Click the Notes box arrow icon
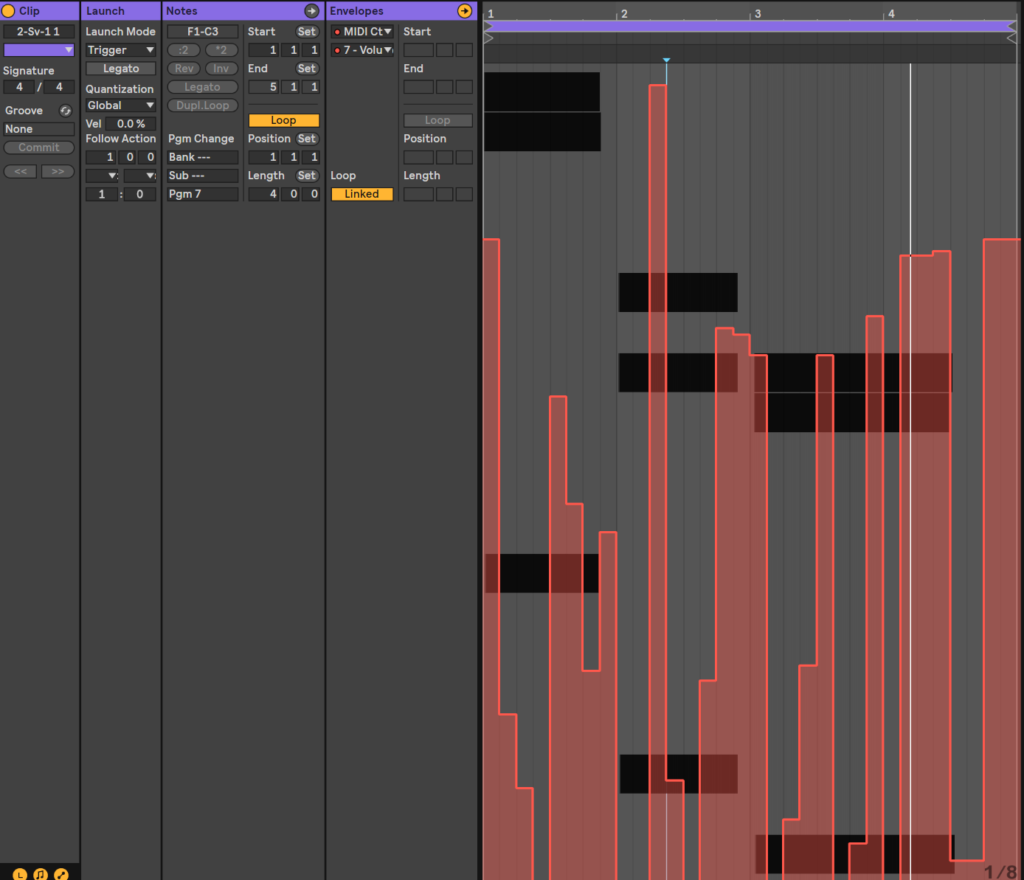 click(x=312, y=11)
